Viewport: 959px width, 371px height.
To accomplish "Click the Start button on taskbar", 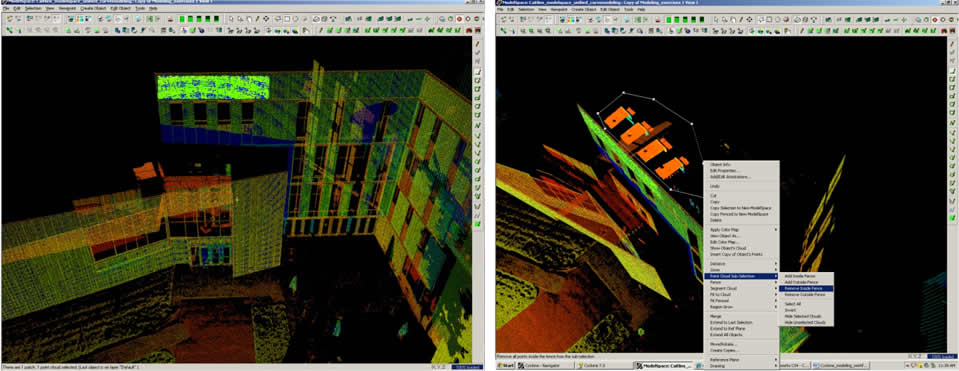I will 505,365.
